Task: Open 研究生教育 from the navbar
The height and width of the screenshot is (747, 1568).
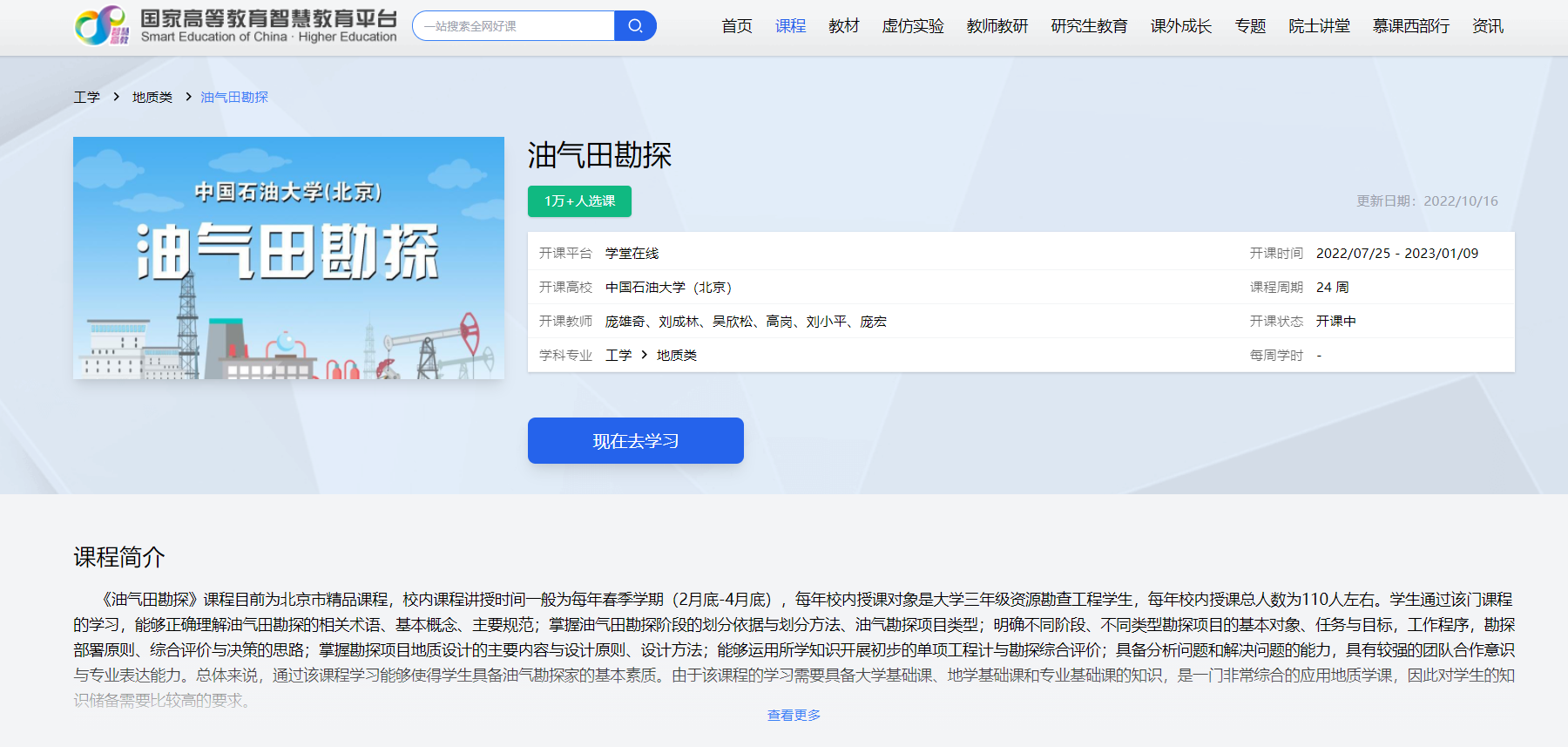Action: pos(1089,26)
